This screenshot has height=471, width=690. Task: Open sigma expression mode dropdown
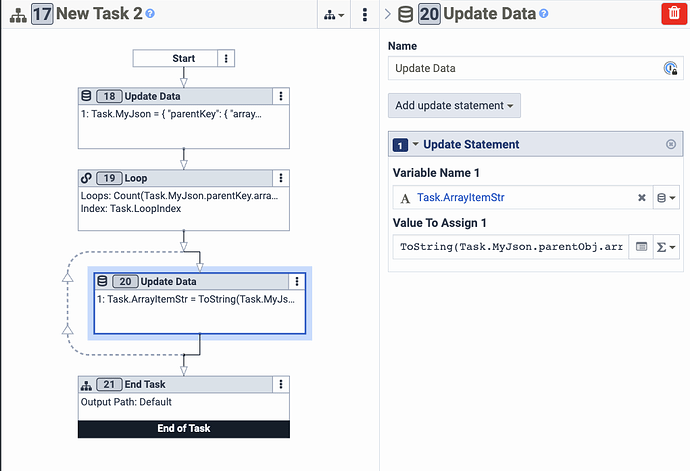pos(666,247)
